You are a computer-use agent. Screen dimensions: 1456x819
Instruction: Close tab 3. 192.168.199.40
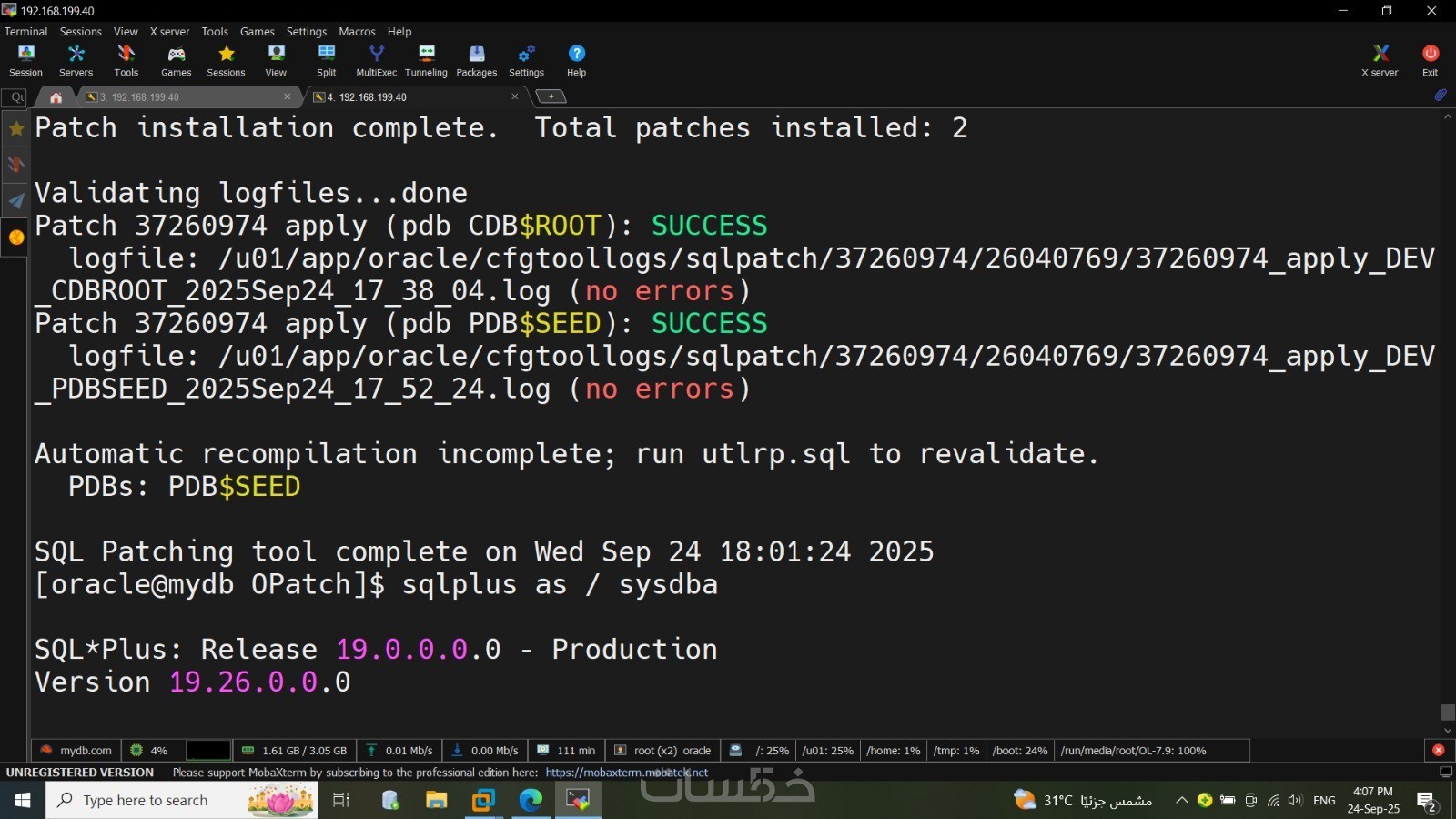point(288,96)
